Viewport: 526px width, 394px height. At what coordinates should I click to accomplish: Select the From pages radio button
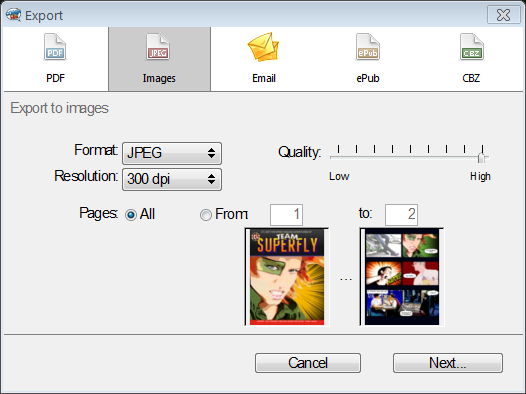206,215
